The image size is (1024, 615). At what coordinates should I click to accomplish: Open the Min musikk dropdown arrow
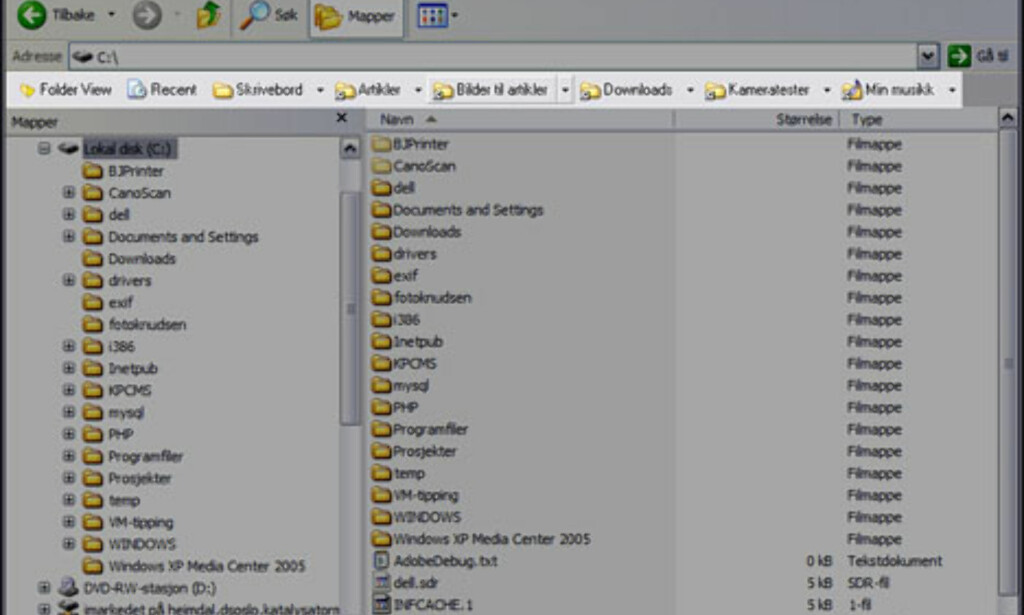(952, 89)
